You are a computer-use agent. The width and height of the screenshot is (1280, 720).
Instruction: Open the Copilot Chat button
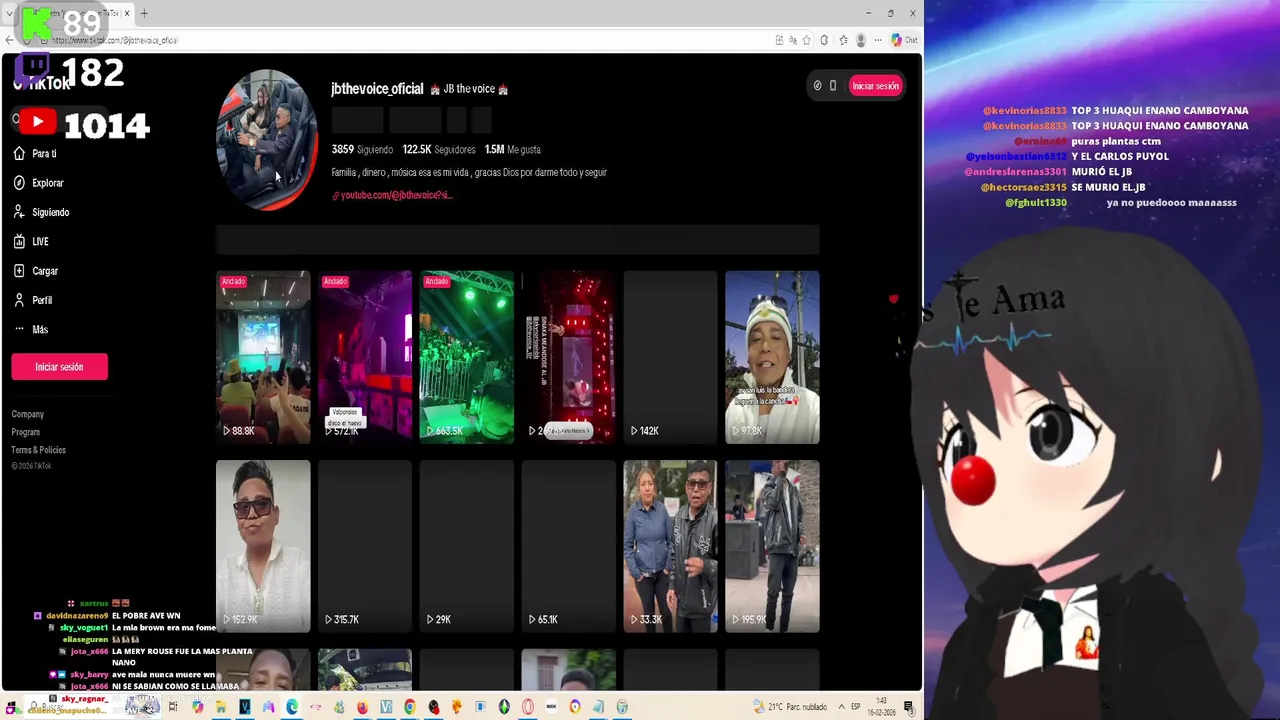[904, 40]
